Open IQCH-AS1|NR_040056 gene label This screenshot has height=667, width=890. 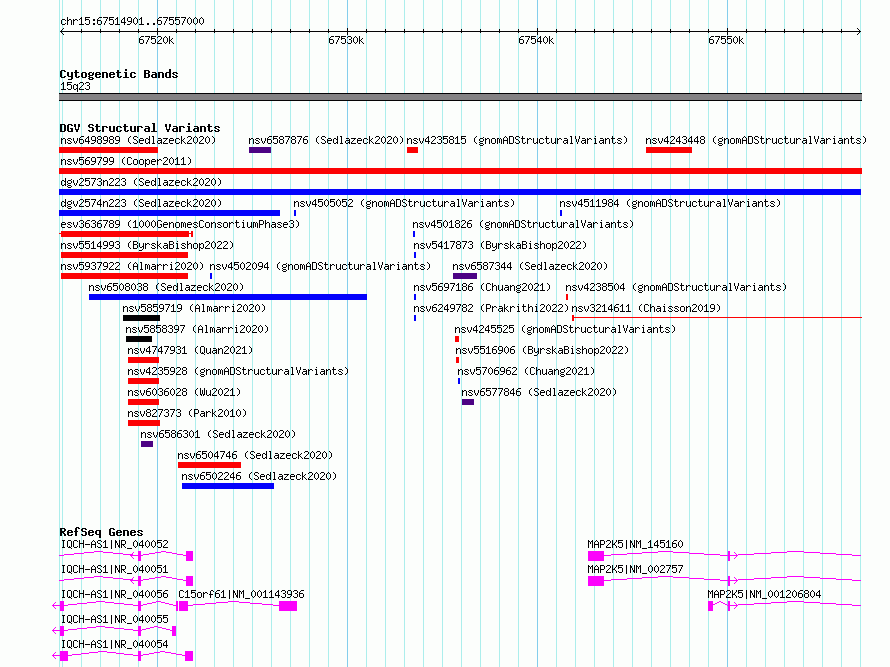click(114, 594)
